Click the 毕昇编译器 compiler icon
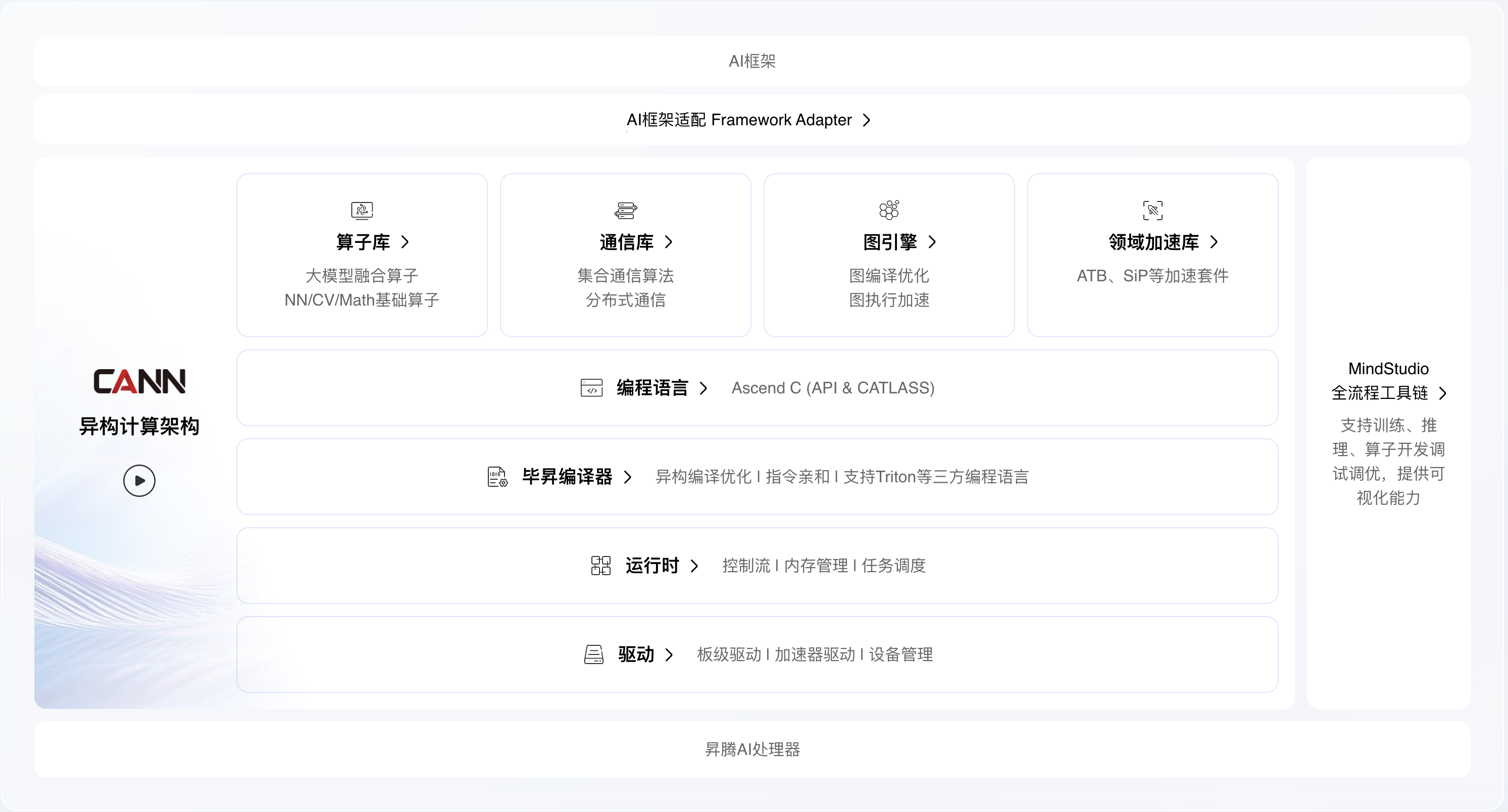The image size is (1508, 812). click(497, 477)
